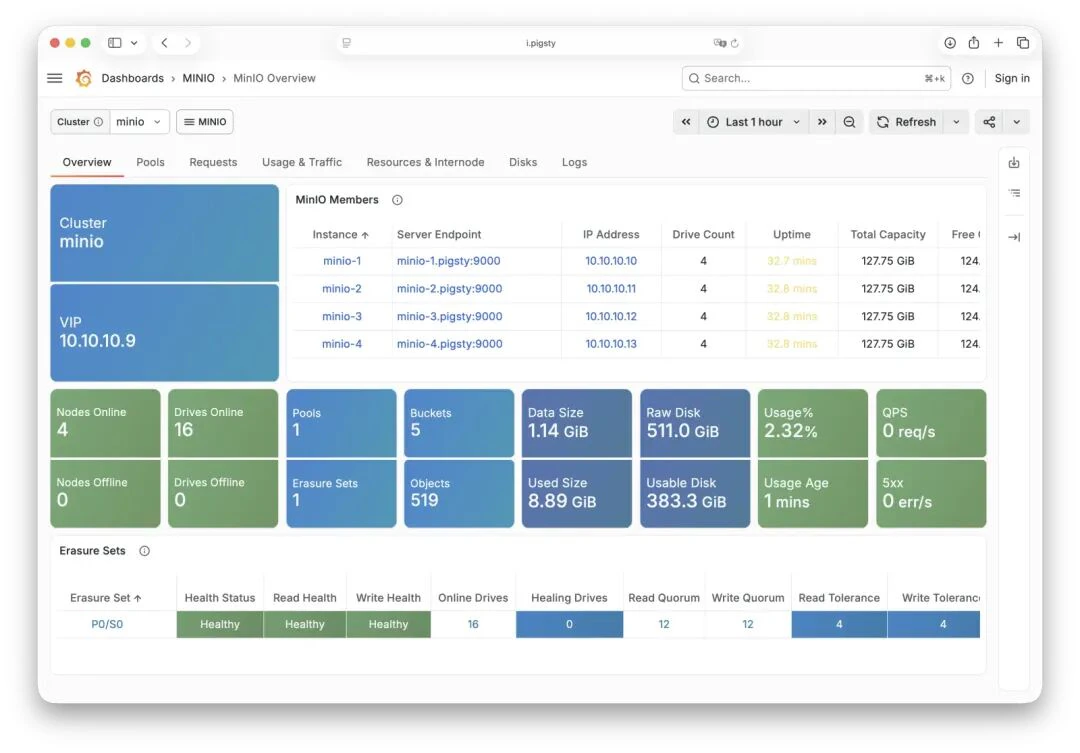The image size is (1080, 753).
Task: Sort by the Instance column header
Action: (x=340, y=234)
